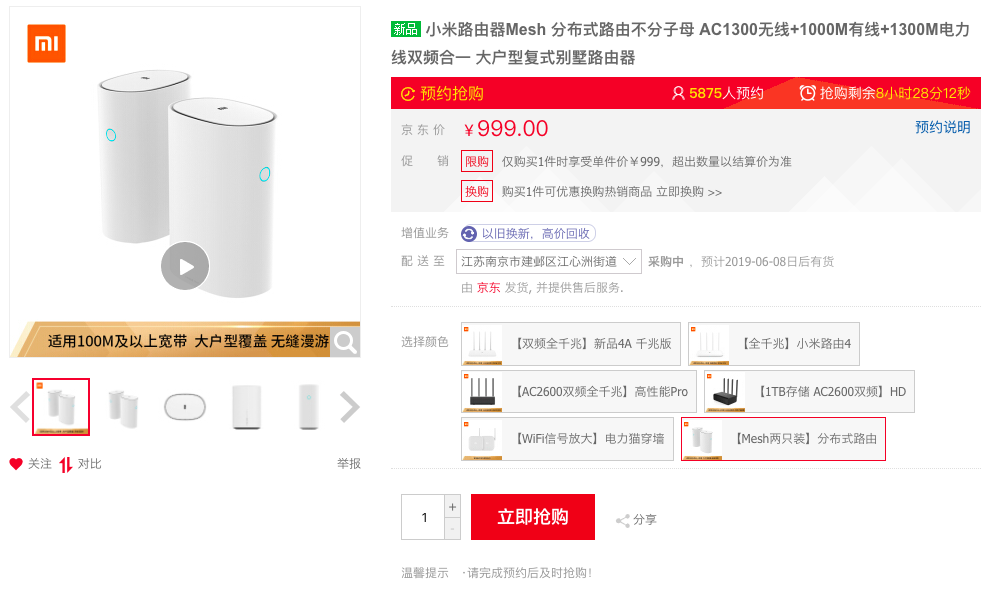Play the product video
This screenshot has height=597, width=1001.
pyautogui.click(x=185, y=266)
